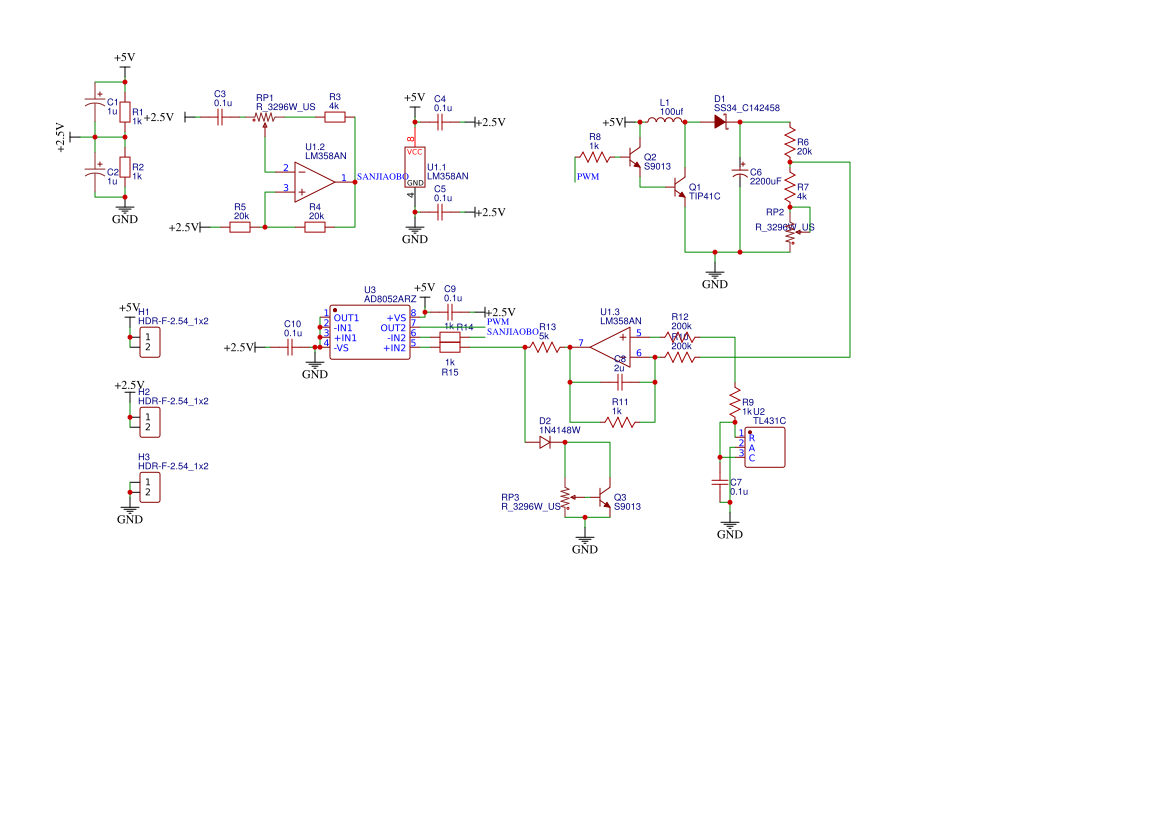Click the D1 SS34 diode symbol
Viewport: 1169px width, 828px height.
coord(720,121)
